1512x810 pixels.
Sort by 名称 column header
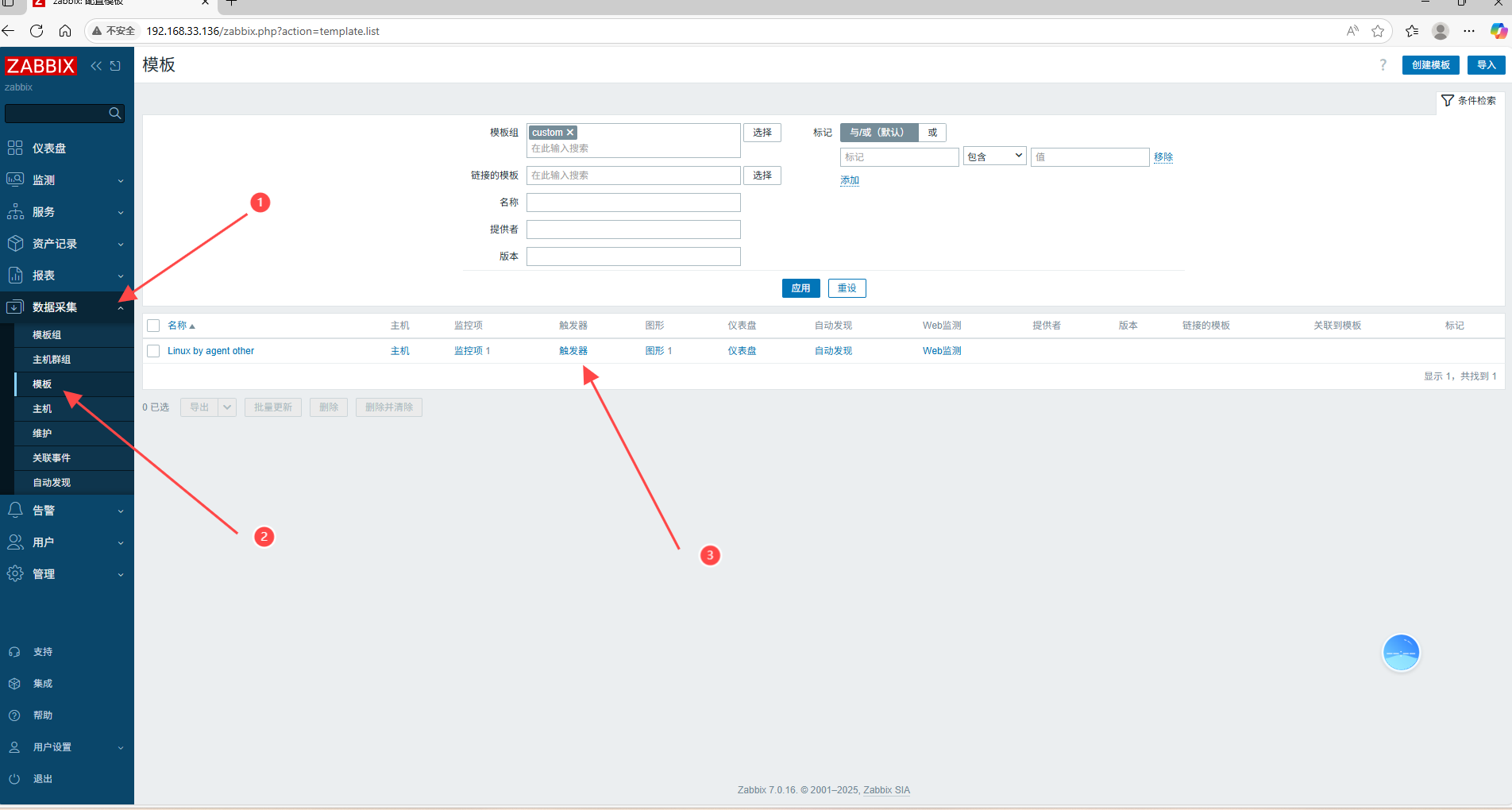tap(181, 326)
